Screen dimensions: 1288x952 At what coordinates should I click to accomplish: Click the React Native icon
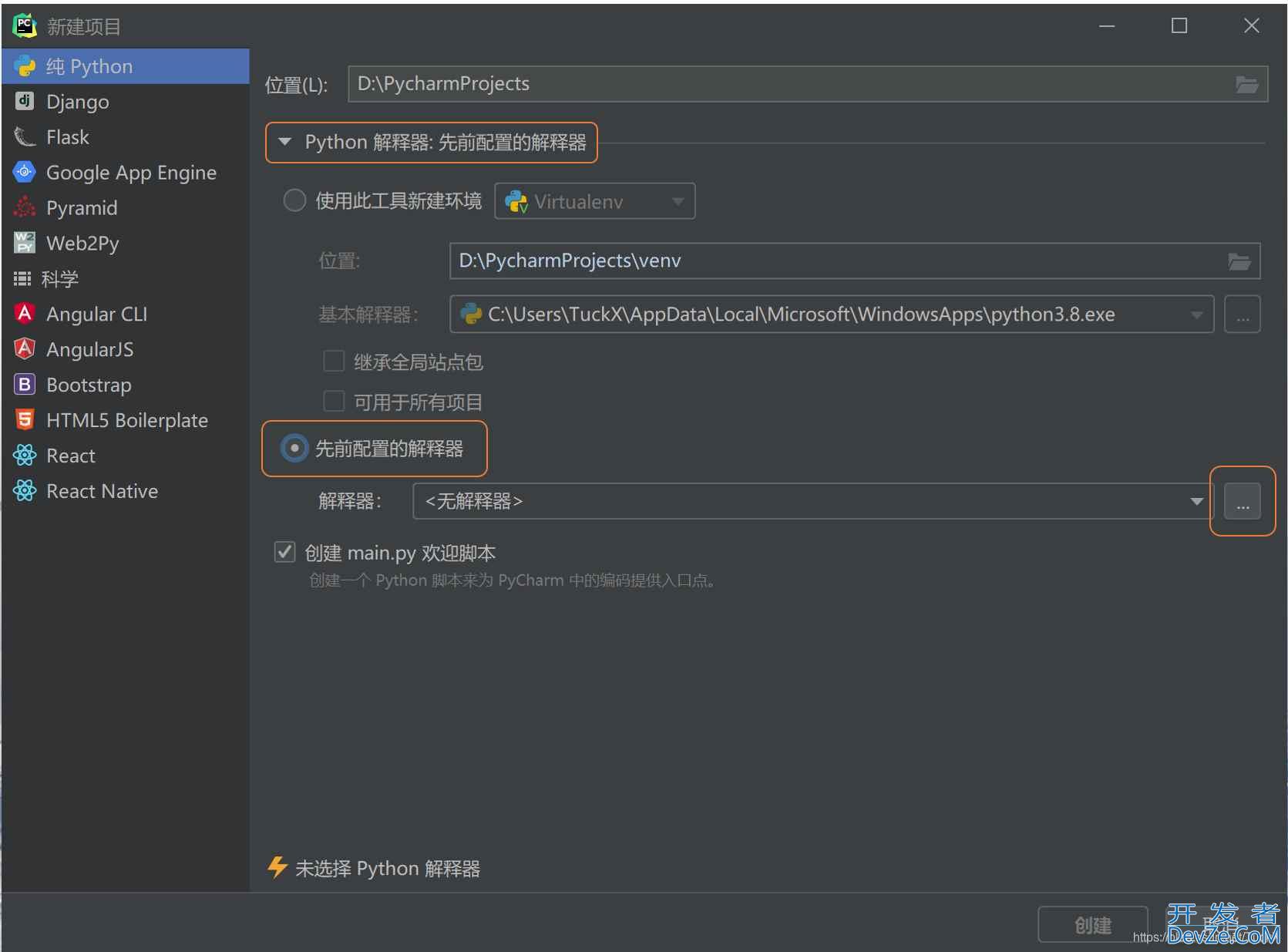25,490
